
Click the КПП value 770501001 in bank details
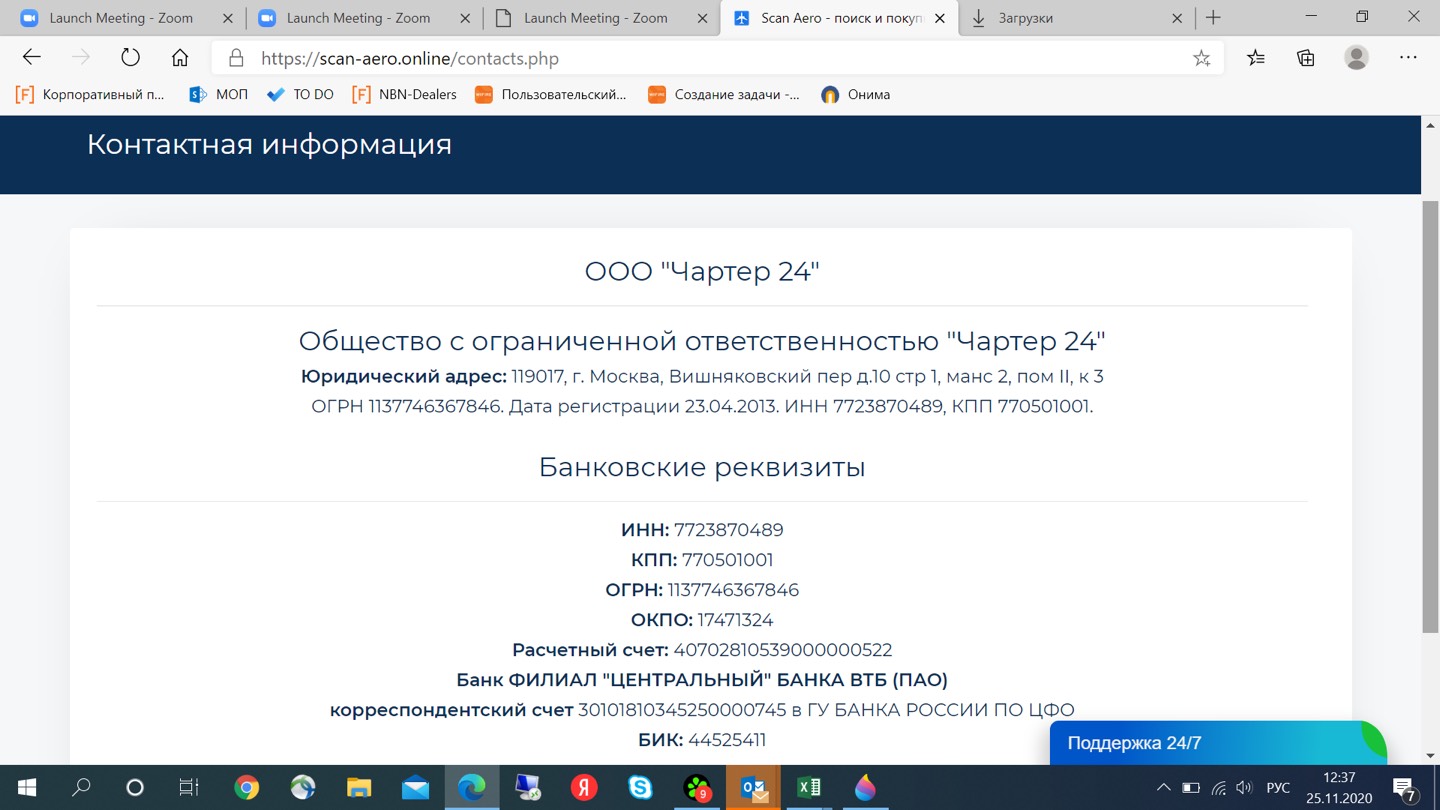pyautogui.click(x=727, y=560)
